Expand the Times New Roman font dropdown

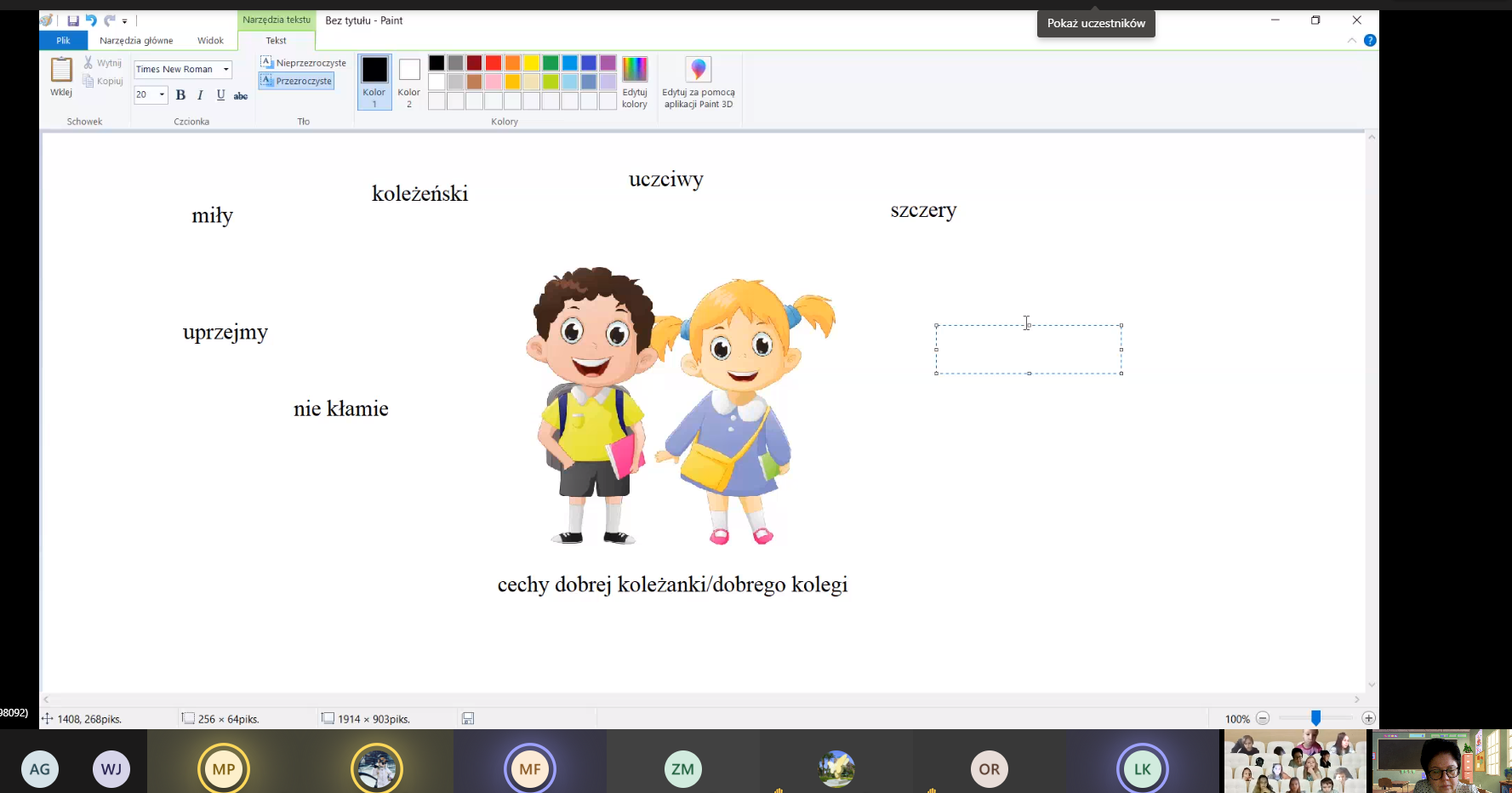coord(226,70)
